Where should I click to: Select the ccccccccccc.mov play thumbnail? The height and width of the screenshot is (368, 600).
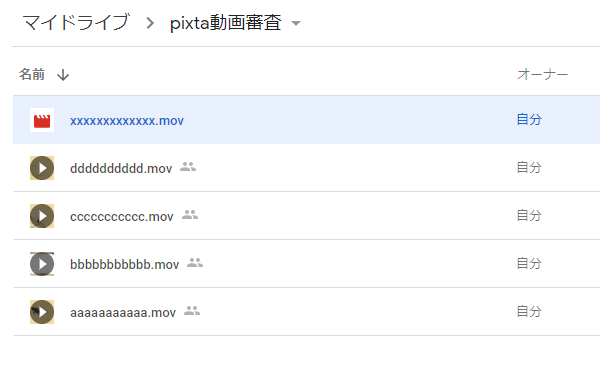coord(42,216)
